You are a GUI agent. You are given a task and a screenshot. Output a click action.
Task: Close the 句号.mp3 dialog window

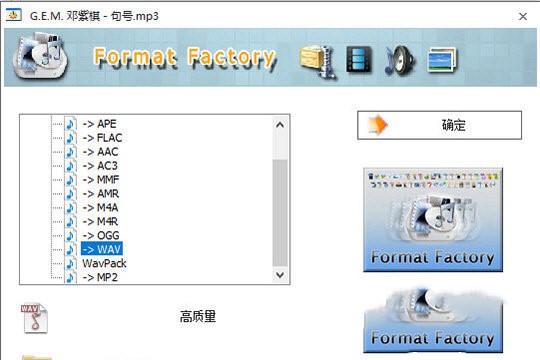tap(523, 16)
